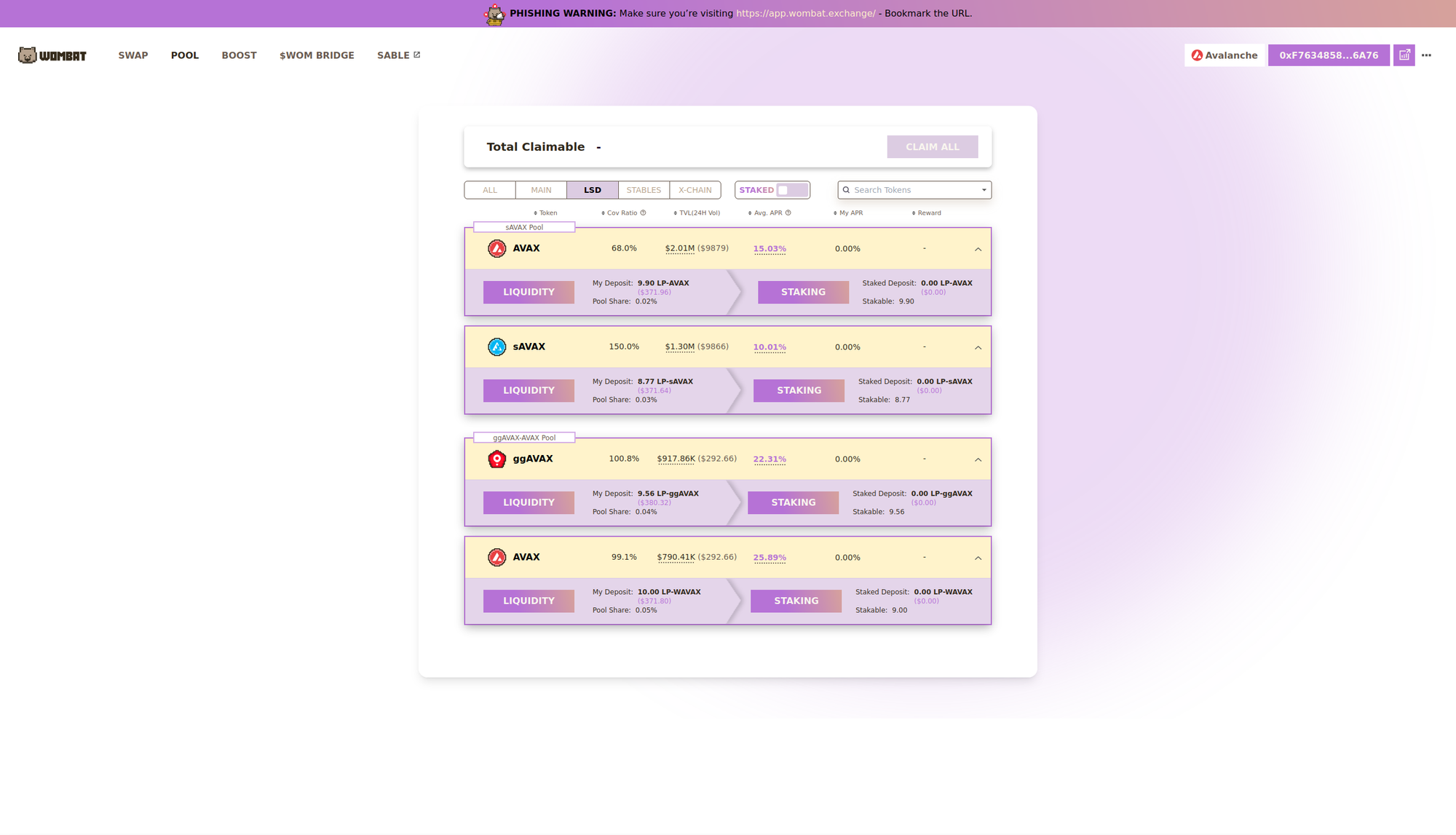Open the SABLE link
Screen dimensions: 1456x835
[398, 55]
